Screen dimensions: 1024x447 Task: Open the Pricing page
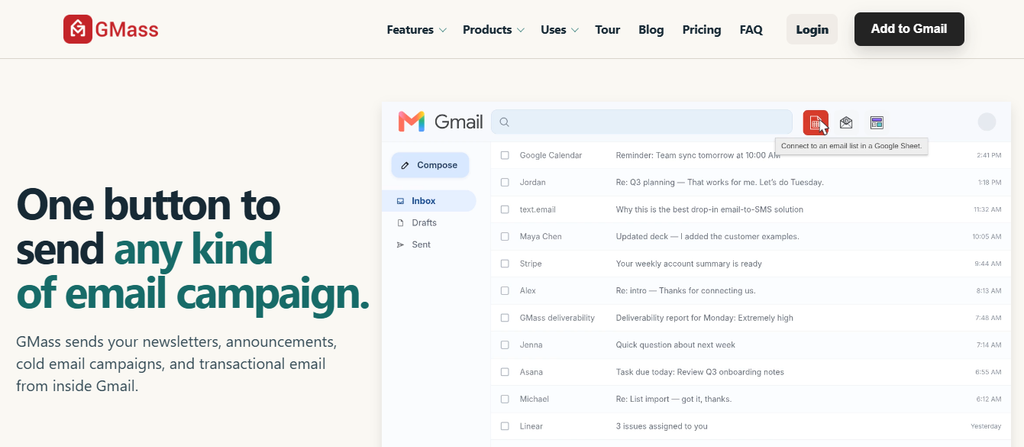pyautogui.click(x=701, y=29)
